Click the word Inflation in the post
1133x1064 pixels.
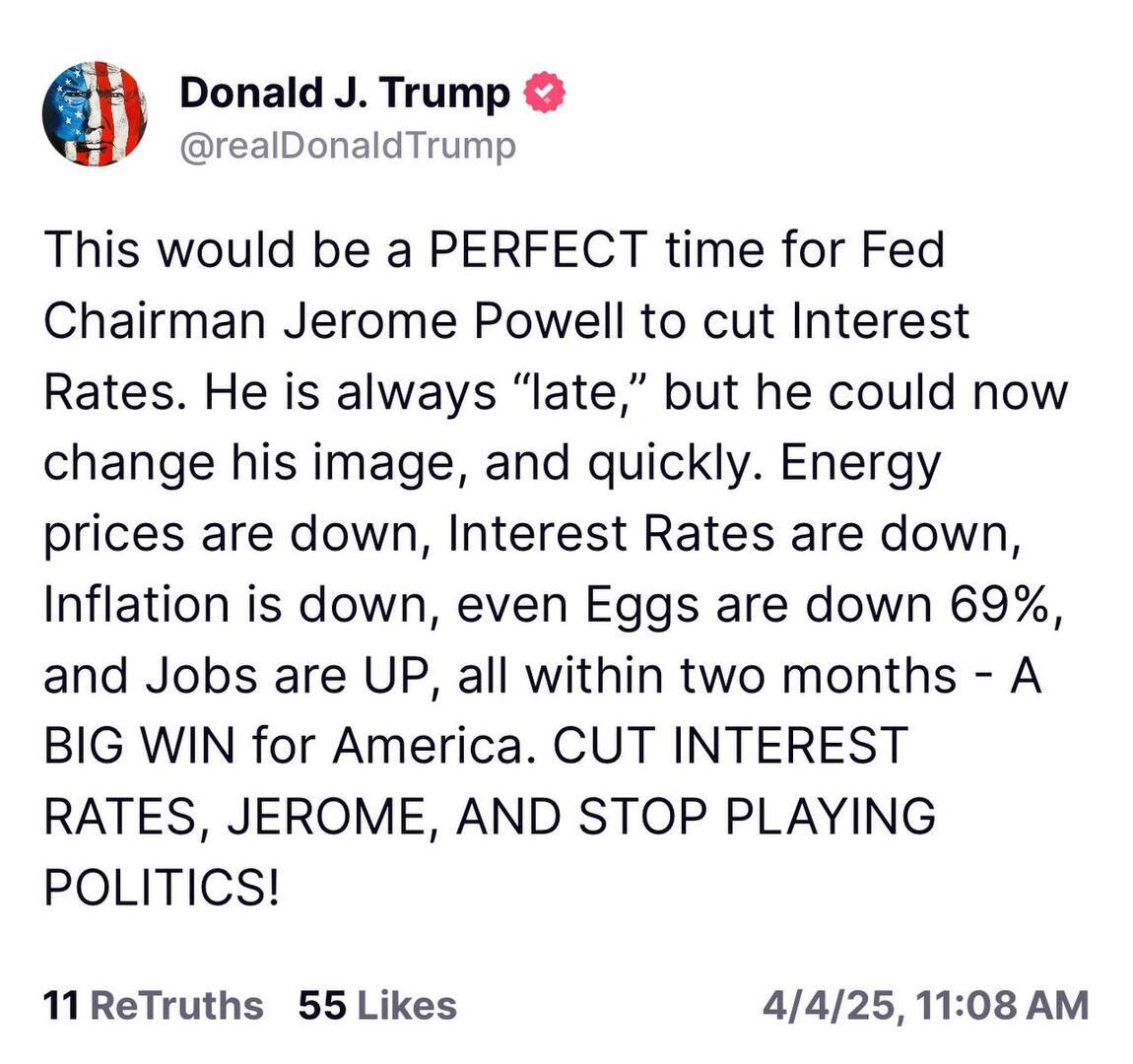tap(137, 604)
